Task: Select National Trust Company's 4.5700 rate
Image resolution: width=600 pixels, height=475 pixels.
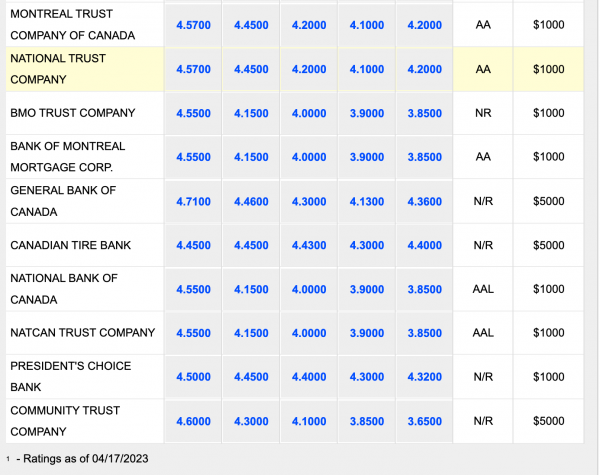Action: click(192, 70)
